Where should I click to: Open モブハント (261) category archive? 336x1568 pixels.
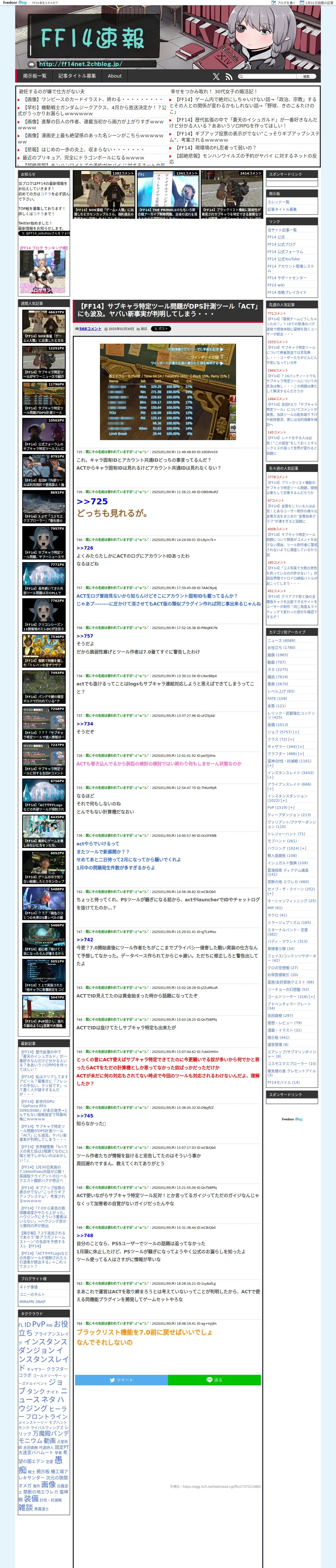[x=282, y=841]
